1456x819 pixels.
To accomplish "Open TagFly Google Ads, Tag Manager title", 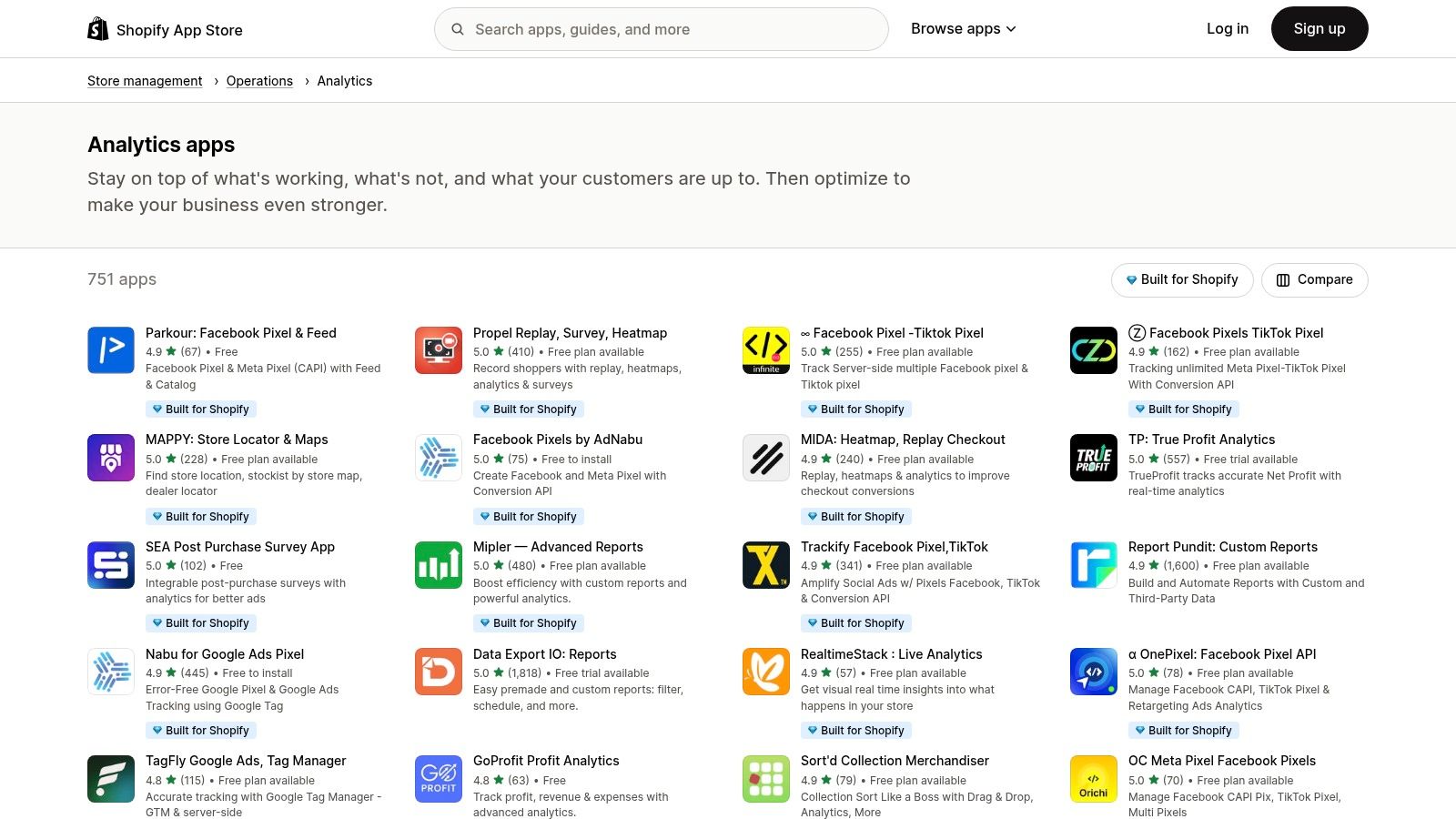I will point(246,761).
